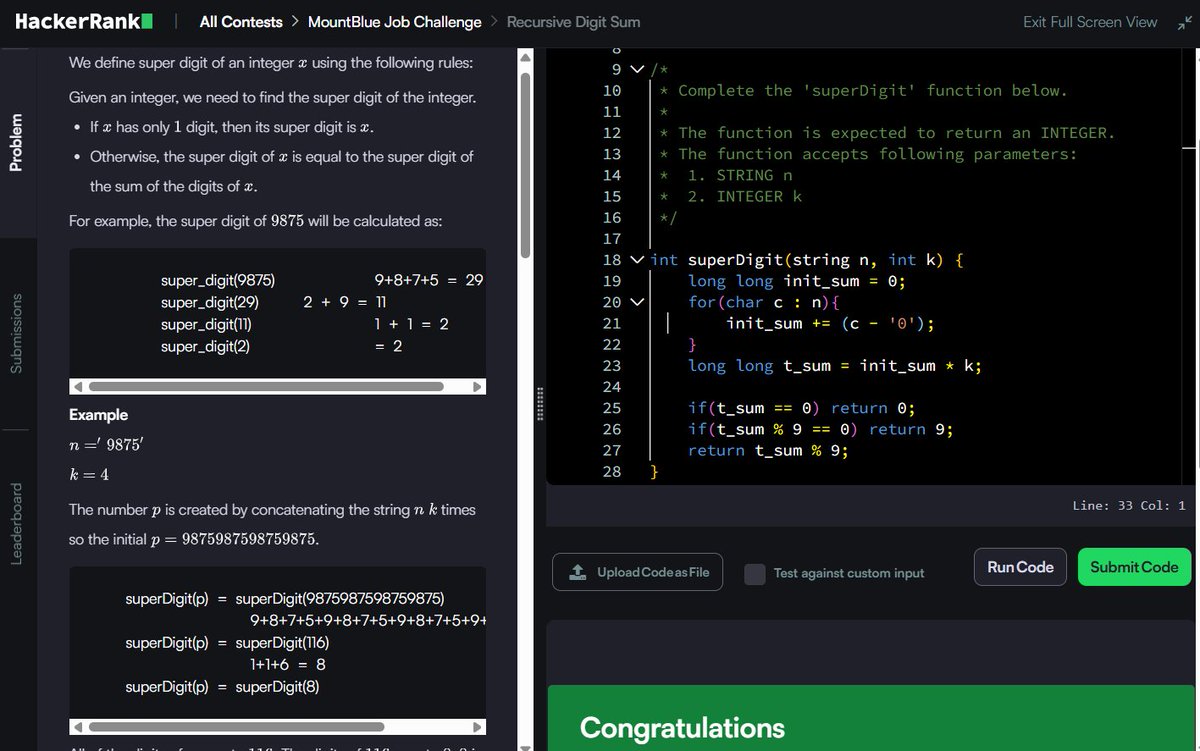Click scroll-right arrow of second example block
Screen dimensions: 1200x751
[x=478, y=727]
